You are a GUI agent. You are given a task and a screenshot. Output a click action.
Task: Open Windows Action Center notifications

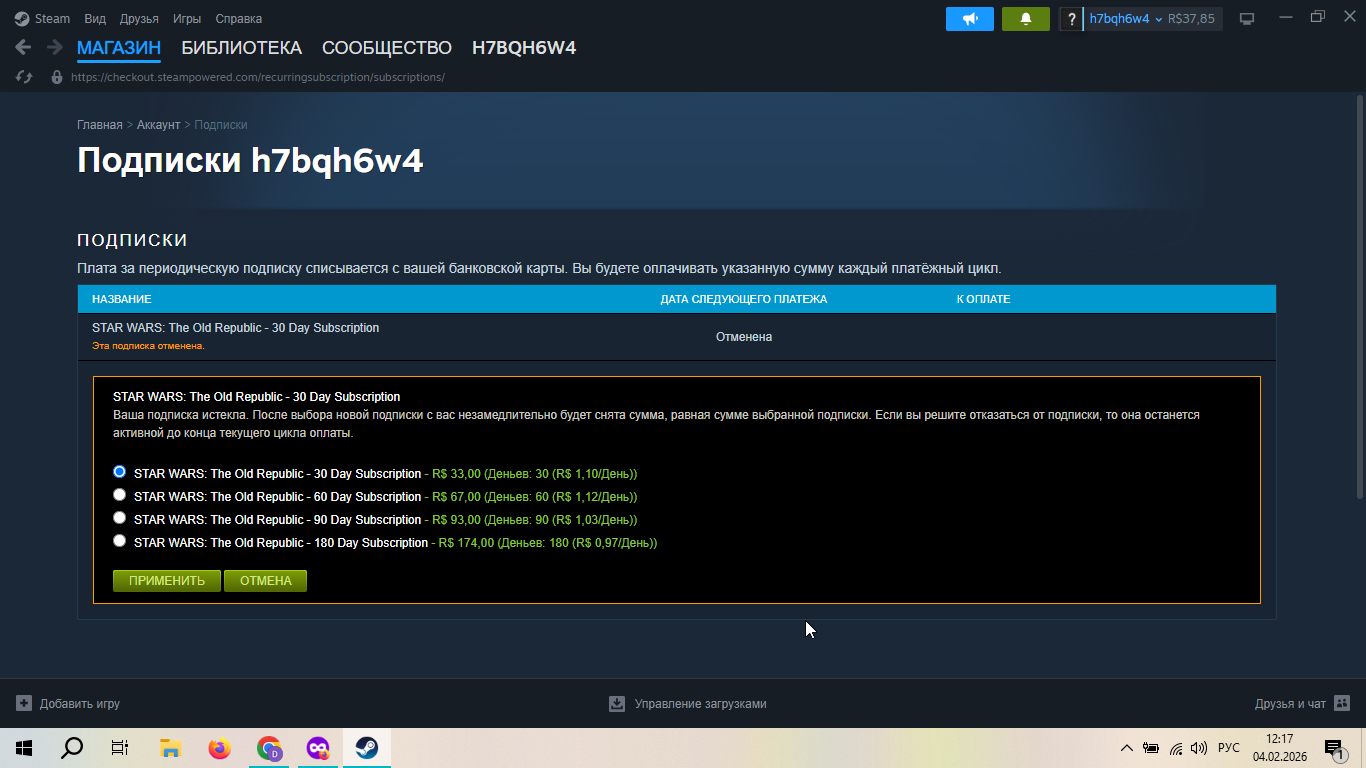pyautogui.click(x=1335, y=748)
